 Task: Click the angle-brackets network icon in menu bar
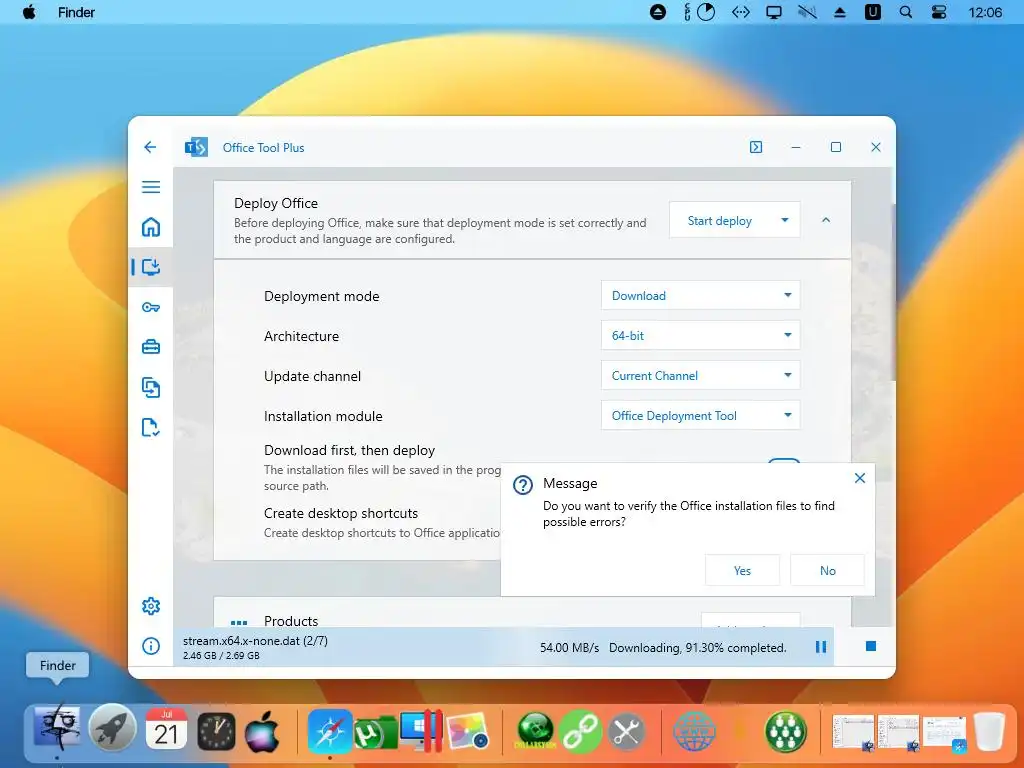741,12
